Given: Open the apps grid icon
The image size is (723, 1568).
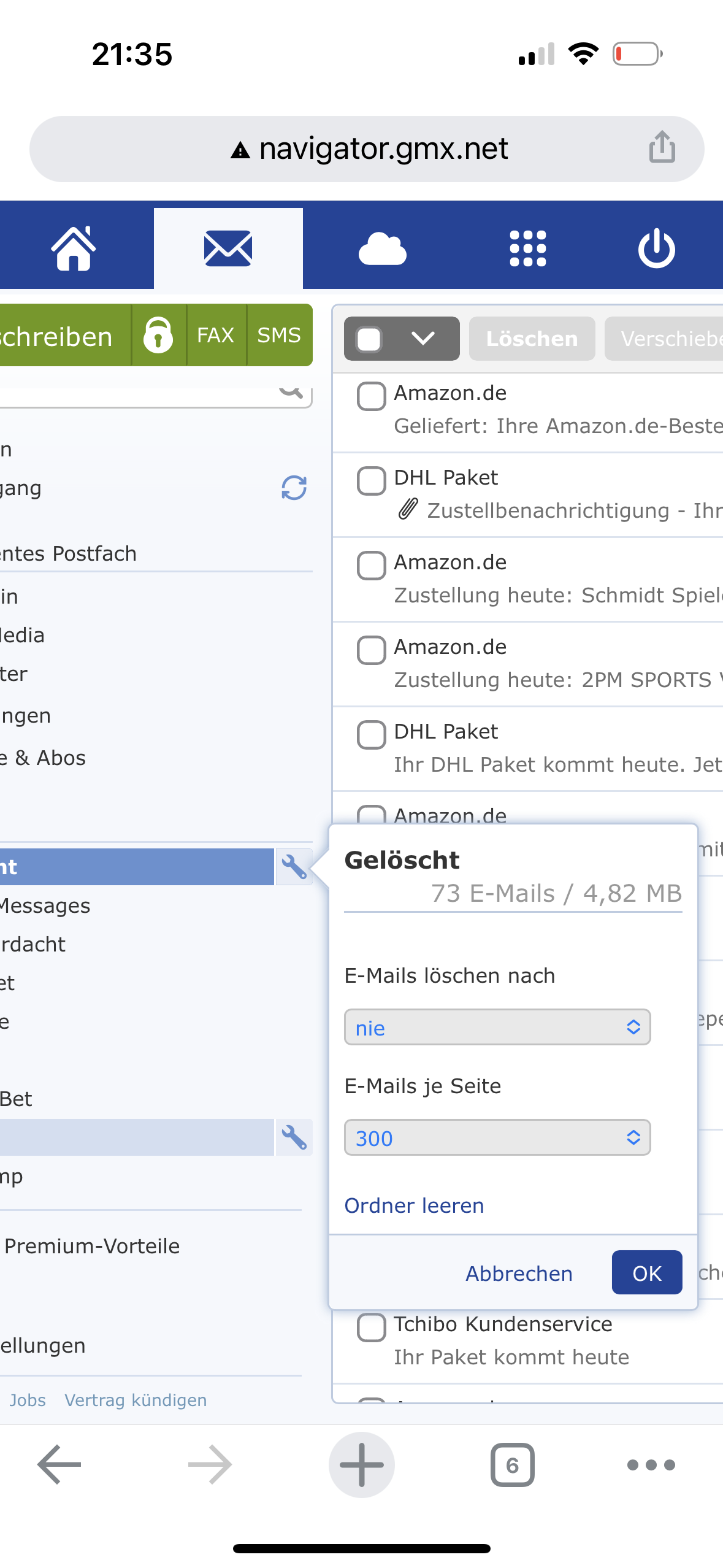Looking at the screenshot, I should (527, 248).
